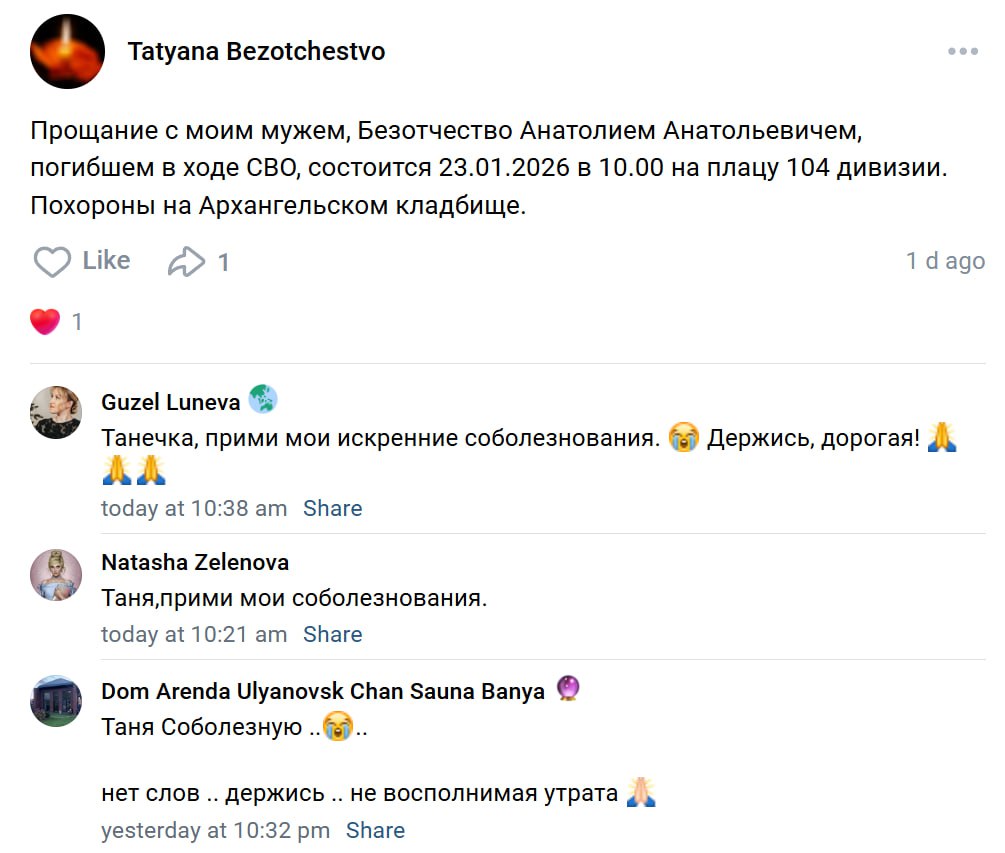Click the crystal ball badge icon
Screen dimensions: 1005x853
point(568,689)
